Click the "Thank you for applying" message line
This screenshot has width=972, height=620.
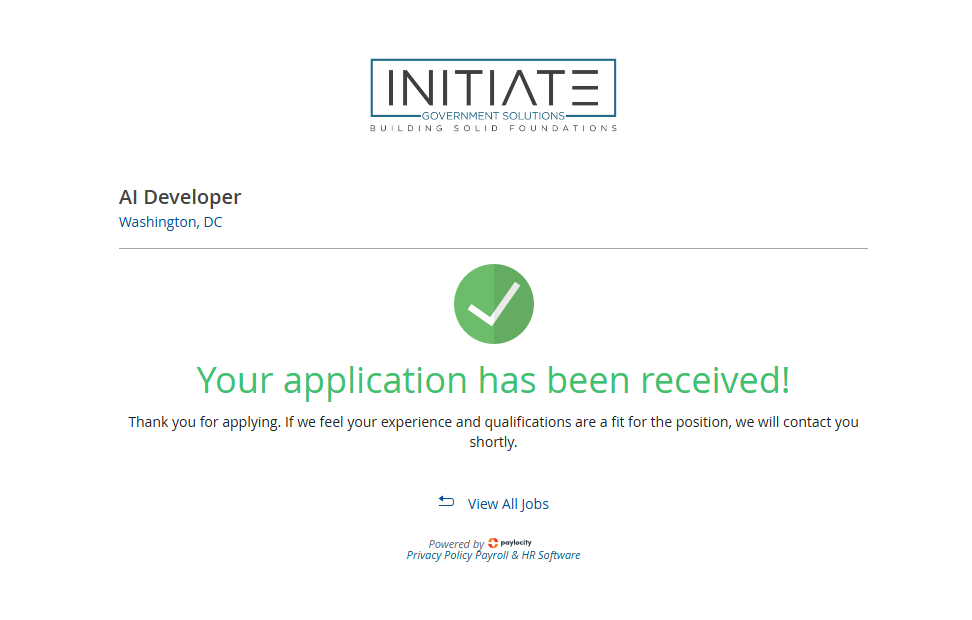tap(493, 422)
